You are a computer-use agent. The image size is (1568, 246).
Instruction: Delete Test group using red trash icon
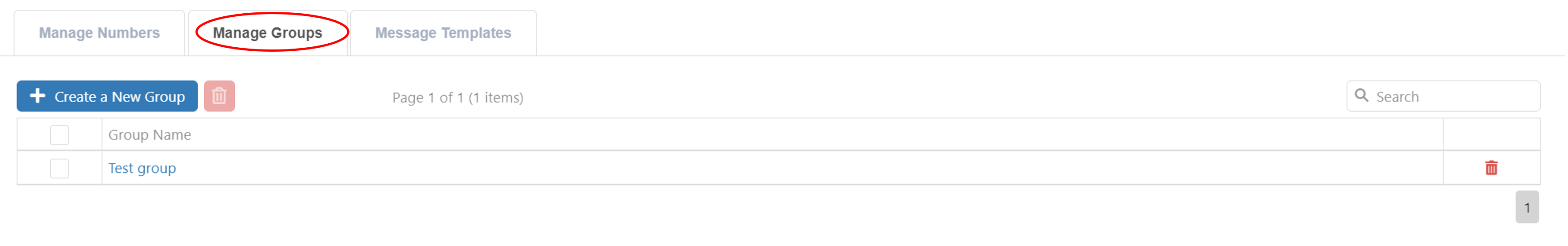pyautogui.click(x=1491, y=168)
